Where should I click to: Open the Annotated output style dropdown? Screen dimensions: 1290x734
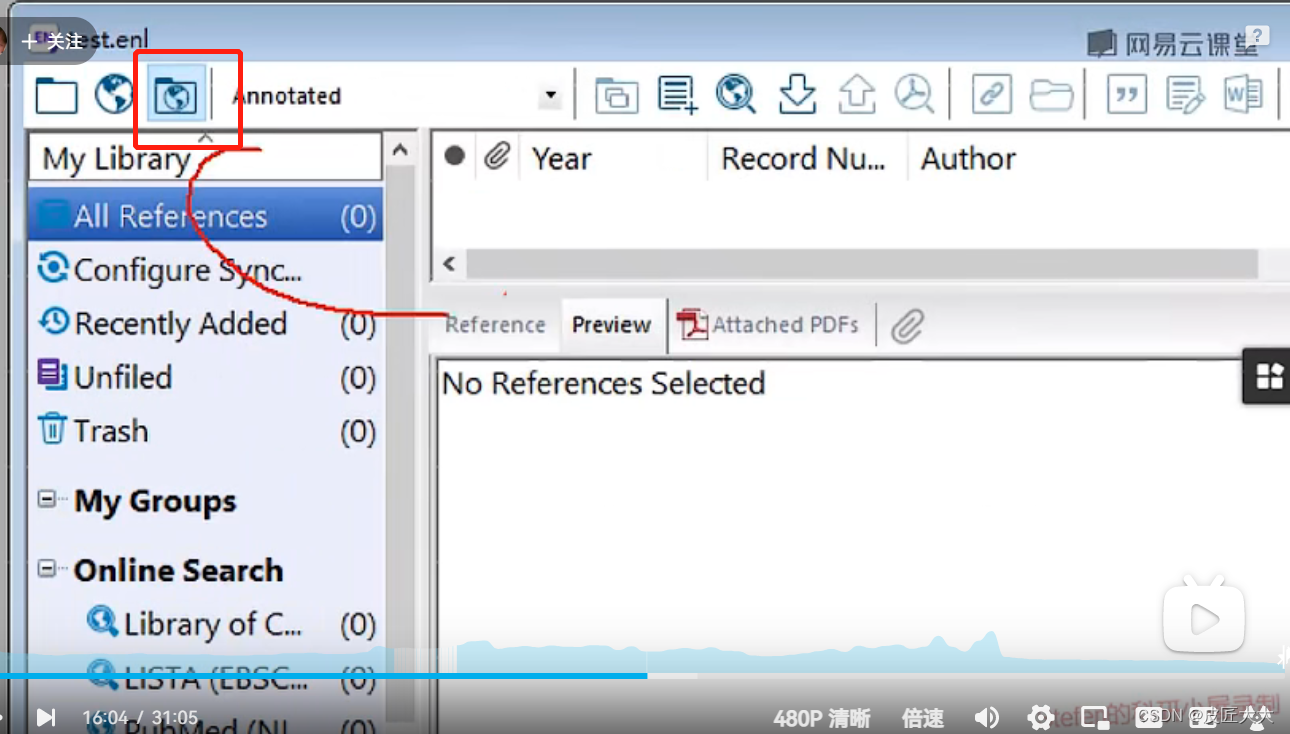(549, 94)
